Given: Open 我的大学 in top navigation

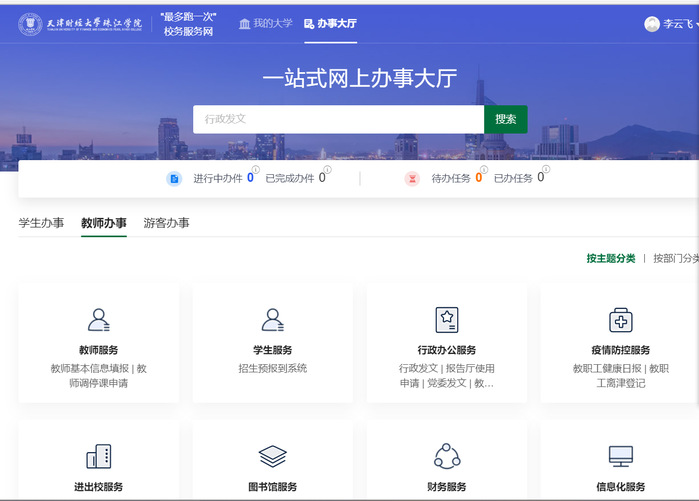Looking at the screenshot, I should (265, 23).
